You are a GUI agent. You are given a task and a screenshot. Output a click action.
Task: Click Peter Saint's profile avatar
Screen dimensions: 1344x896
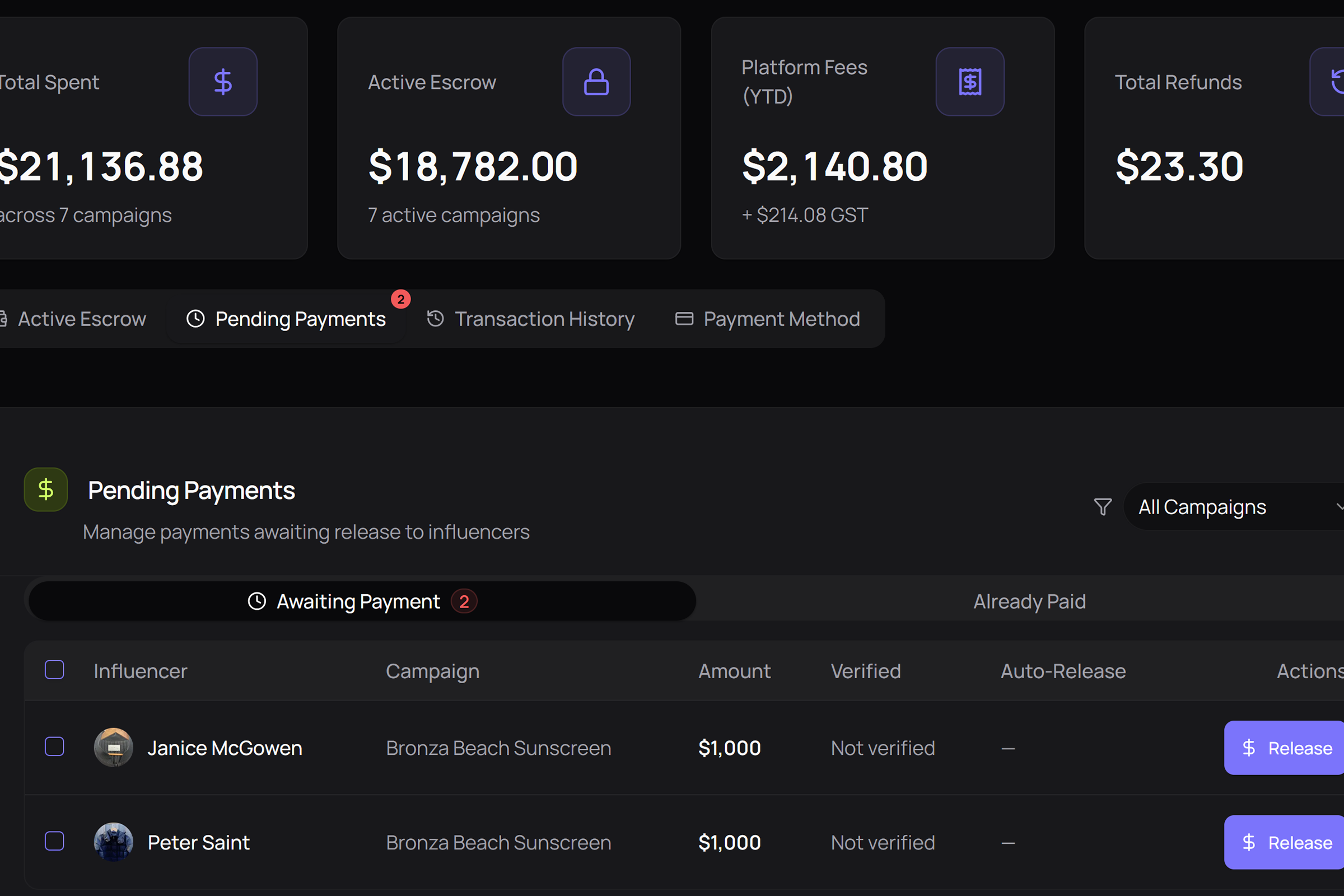(x=114, y=842)
